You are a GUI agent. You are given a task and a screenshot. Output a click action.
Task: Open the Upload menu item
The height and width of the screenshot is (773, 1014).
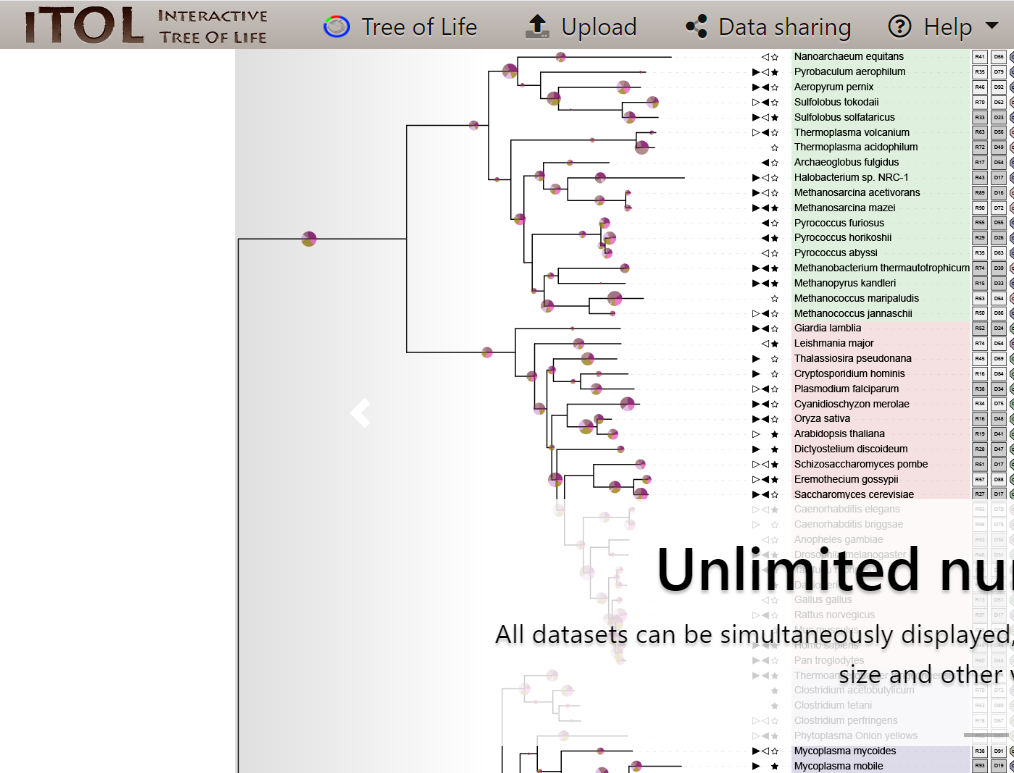(x=598, y=27)
